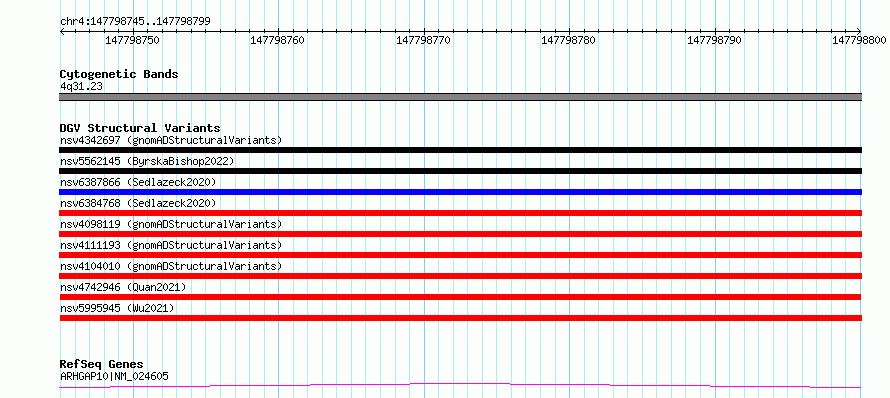Click the red bar for nsv4742946
The width and height of the screenshot is (890, 398).
tap(460, 297)
